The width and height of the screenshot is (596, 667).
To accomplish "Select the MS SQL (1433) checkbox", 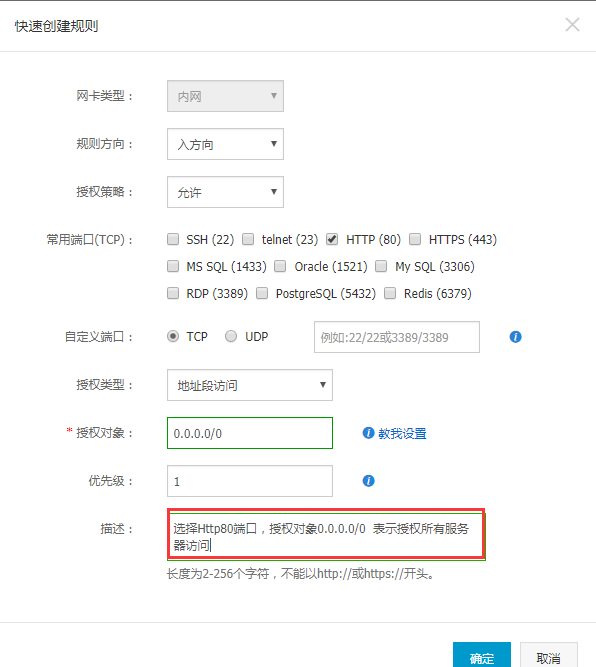I will point(173,266).
